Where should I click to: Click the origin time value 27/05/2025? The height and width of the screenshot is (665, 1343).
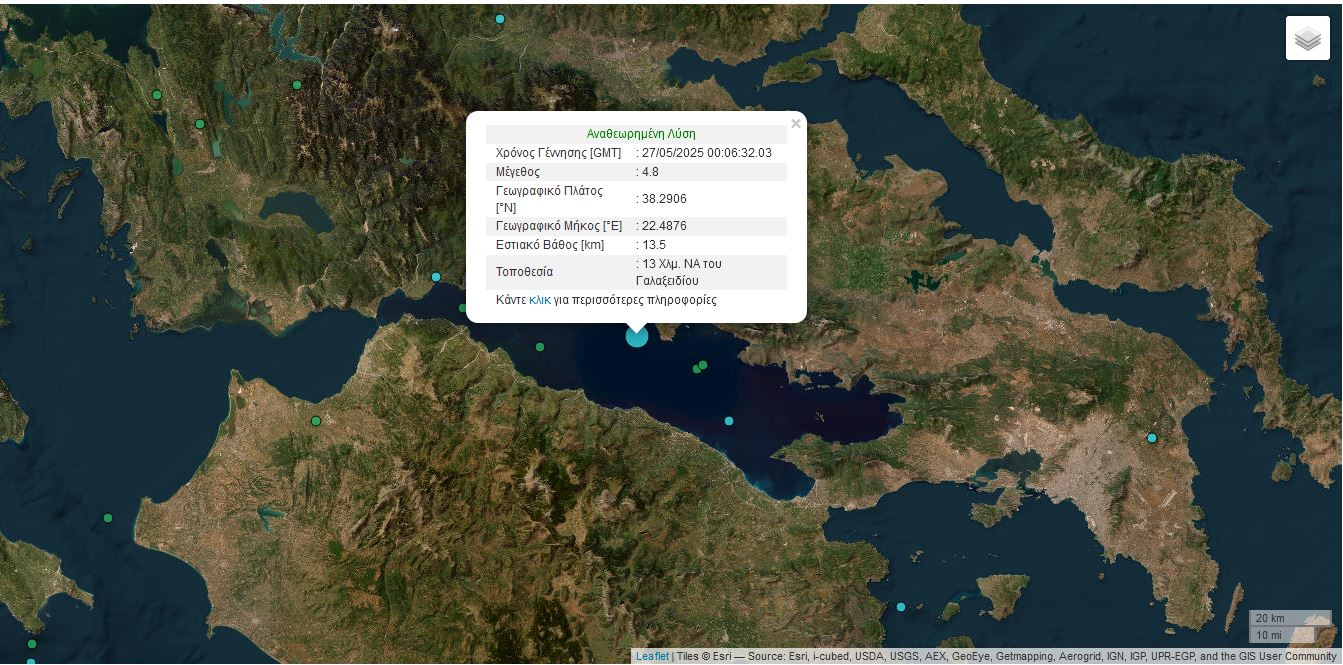(706, 153)
